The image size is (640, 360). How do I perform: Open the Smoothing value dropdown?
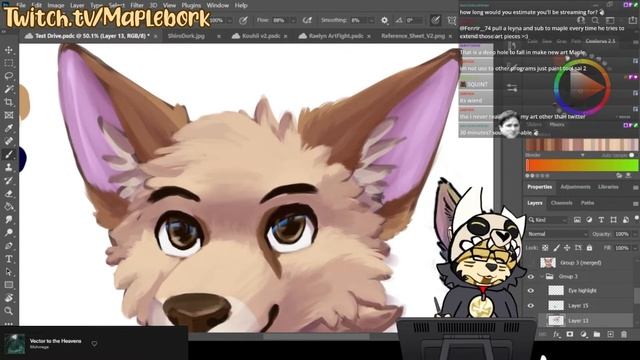pos(371,20)
